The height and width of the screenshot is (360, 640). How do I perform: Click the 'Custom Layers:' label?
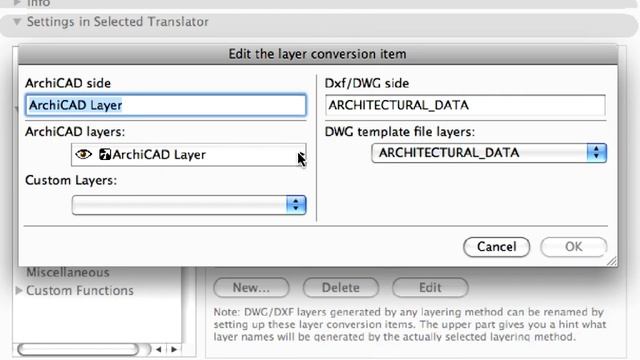[71, 180]
